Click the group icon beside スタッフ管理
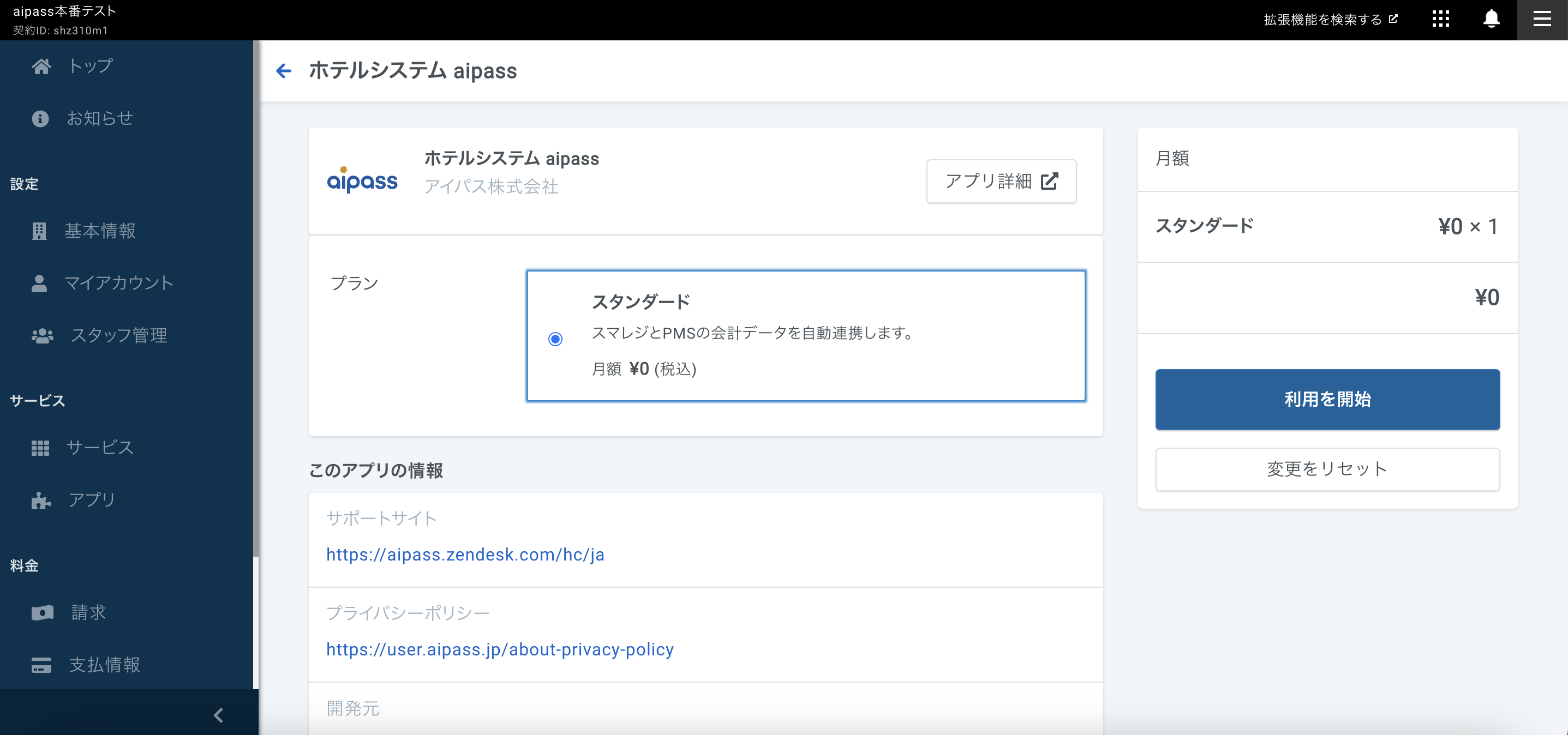Viewport: 1568px width, 735px height. click(42, 335)
